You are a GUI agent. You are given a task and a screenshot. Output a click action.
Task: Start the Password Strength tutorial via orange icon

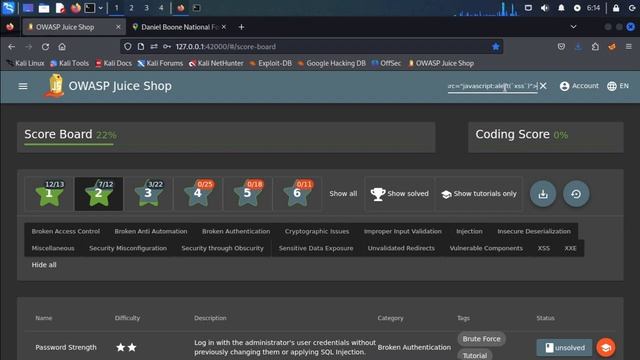click(606, 348)
